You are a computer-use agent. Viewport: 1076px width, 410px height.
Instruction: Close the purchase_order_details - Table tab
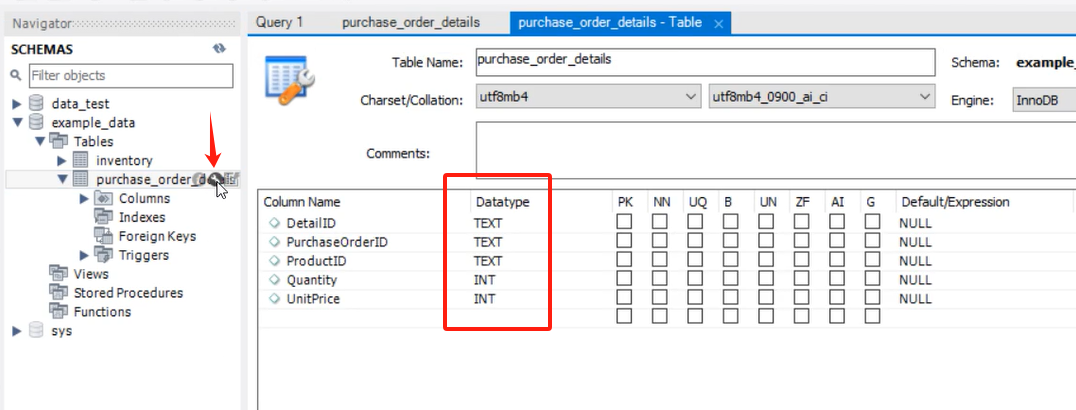(x=717, y=23)
